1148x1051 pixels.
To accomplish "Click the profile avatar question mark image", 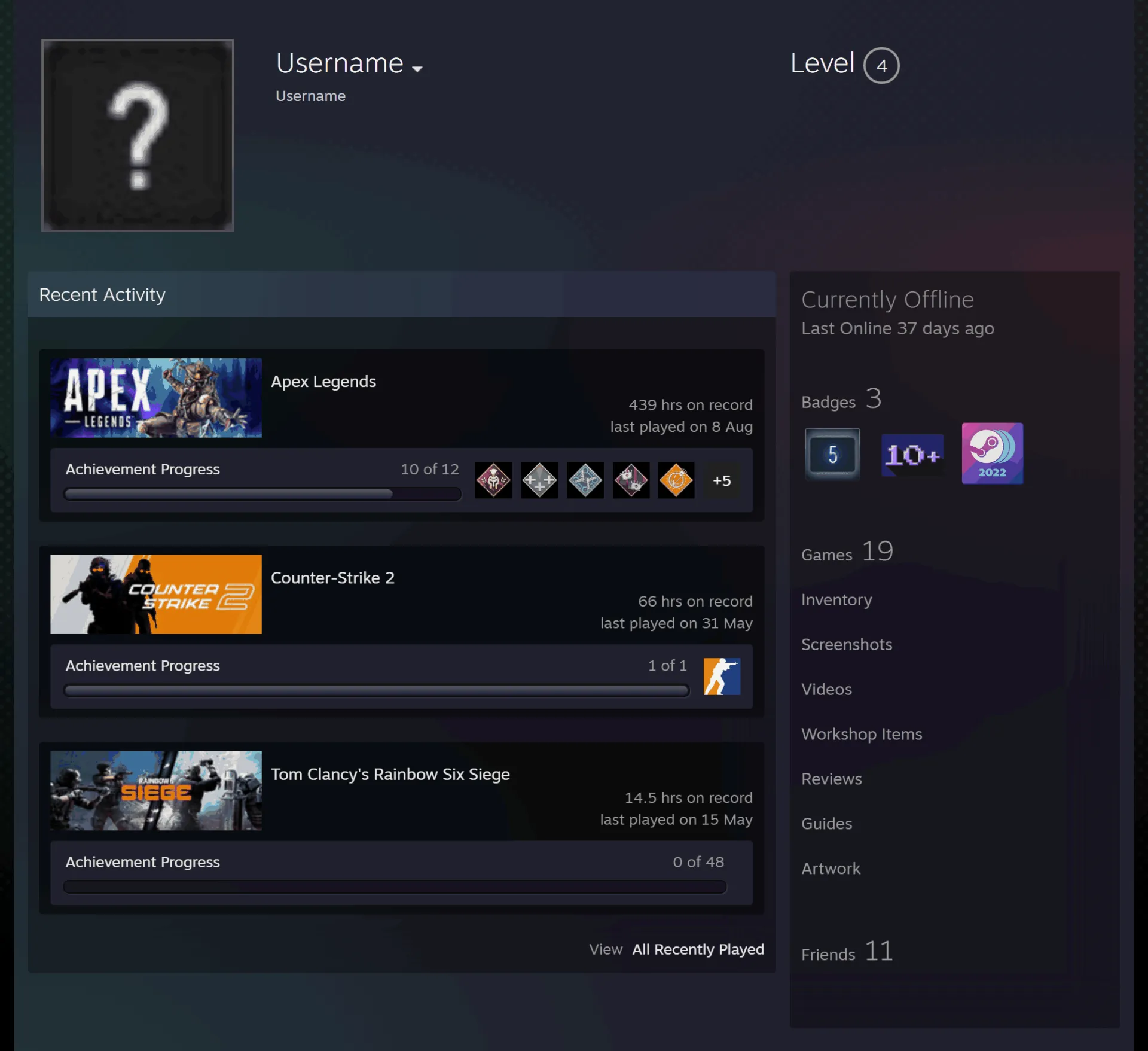I will 138,136.
